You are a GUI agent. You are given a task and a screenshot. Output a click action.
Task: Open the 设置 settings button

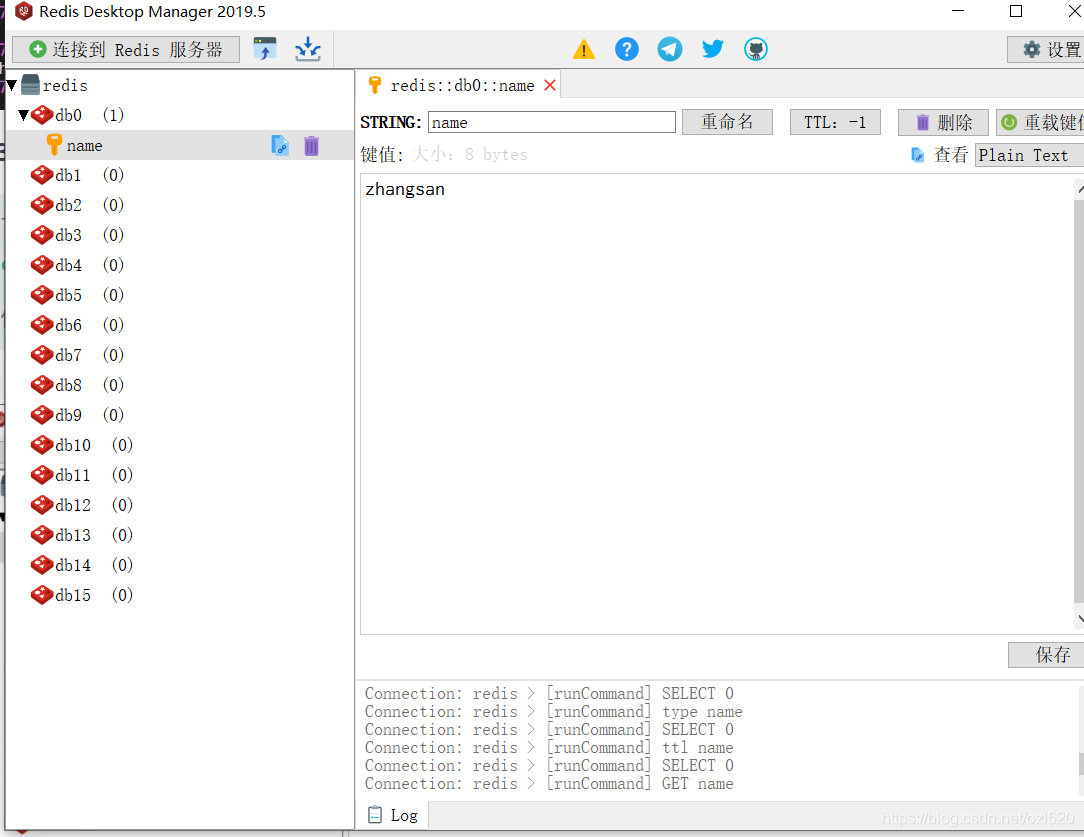click(1045, 49)
